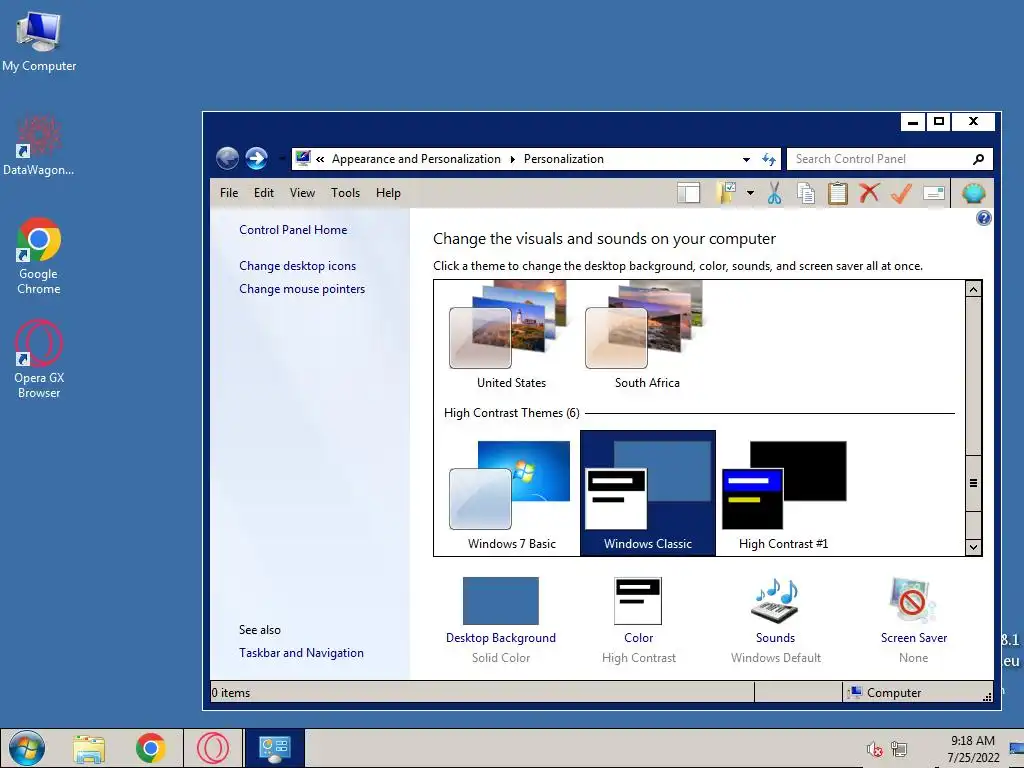
Task: Click the Personalization breadcrumb segment
Action: (564, 159)
